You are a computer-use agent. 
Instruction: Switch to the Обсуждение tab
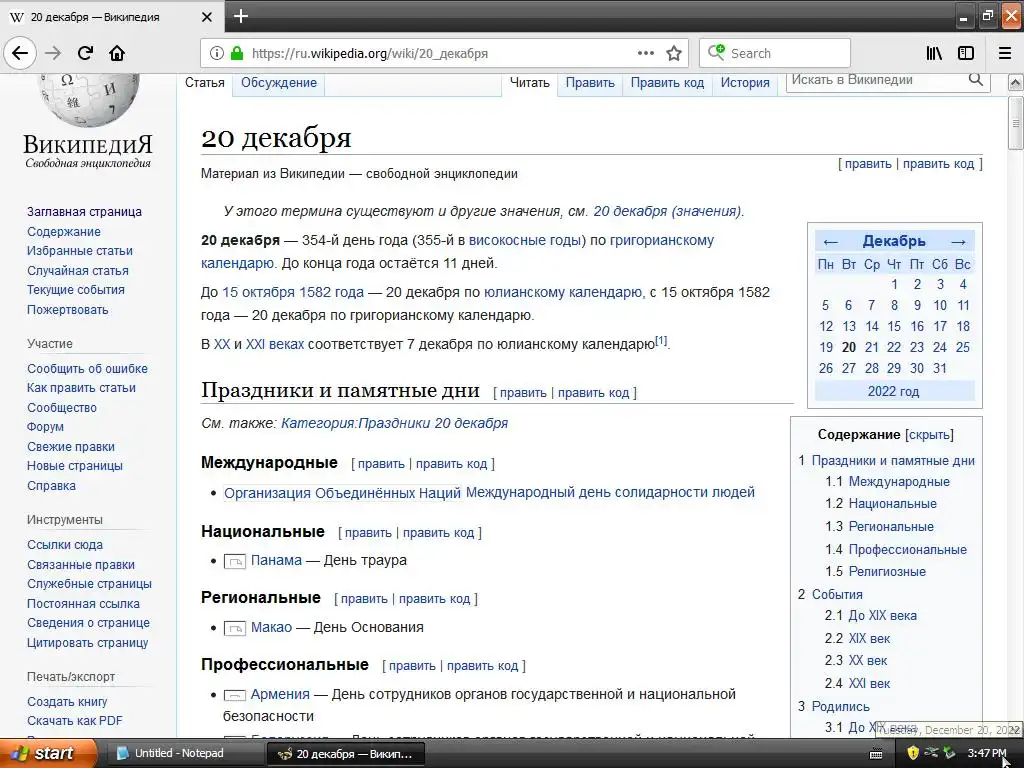coord(279,82)
